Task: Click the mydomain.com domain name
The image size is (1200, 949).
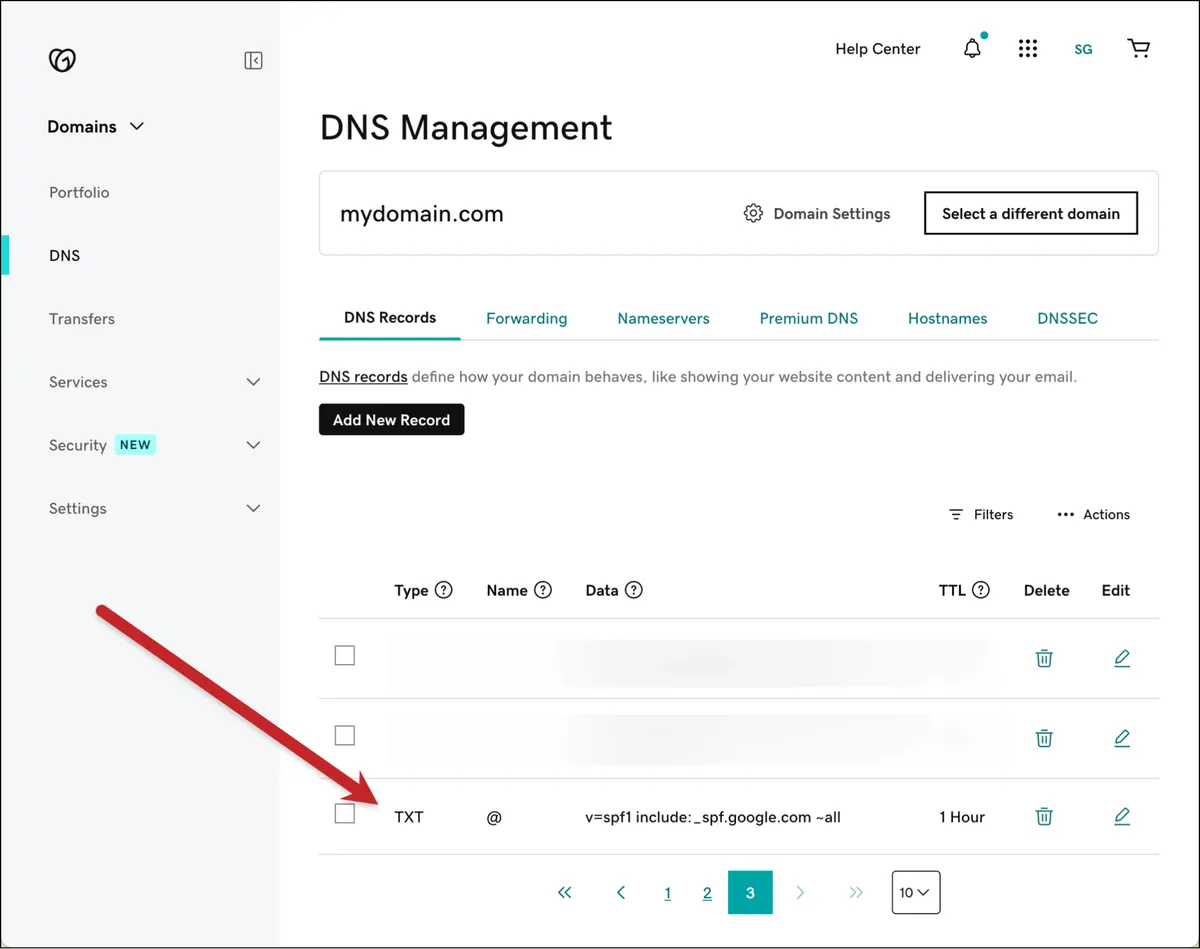Action: click(x=422, y=213)
